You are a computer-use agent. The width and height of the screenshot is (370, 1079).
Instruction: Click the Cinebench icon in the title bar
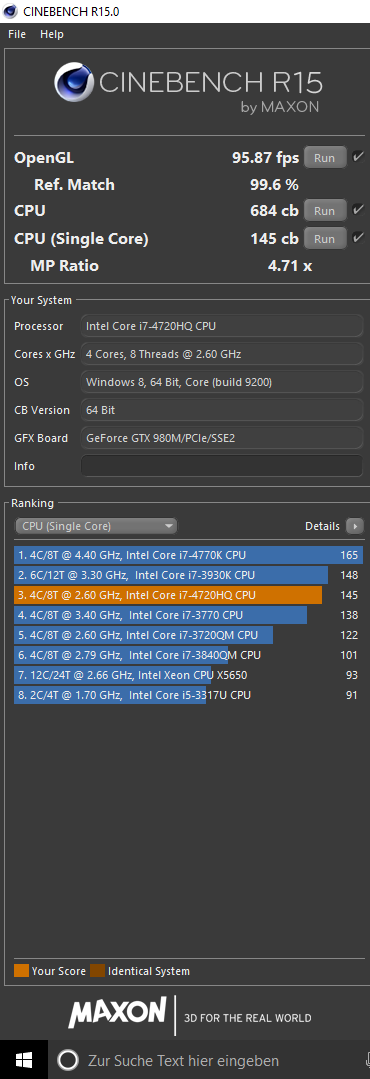(10, 11)
